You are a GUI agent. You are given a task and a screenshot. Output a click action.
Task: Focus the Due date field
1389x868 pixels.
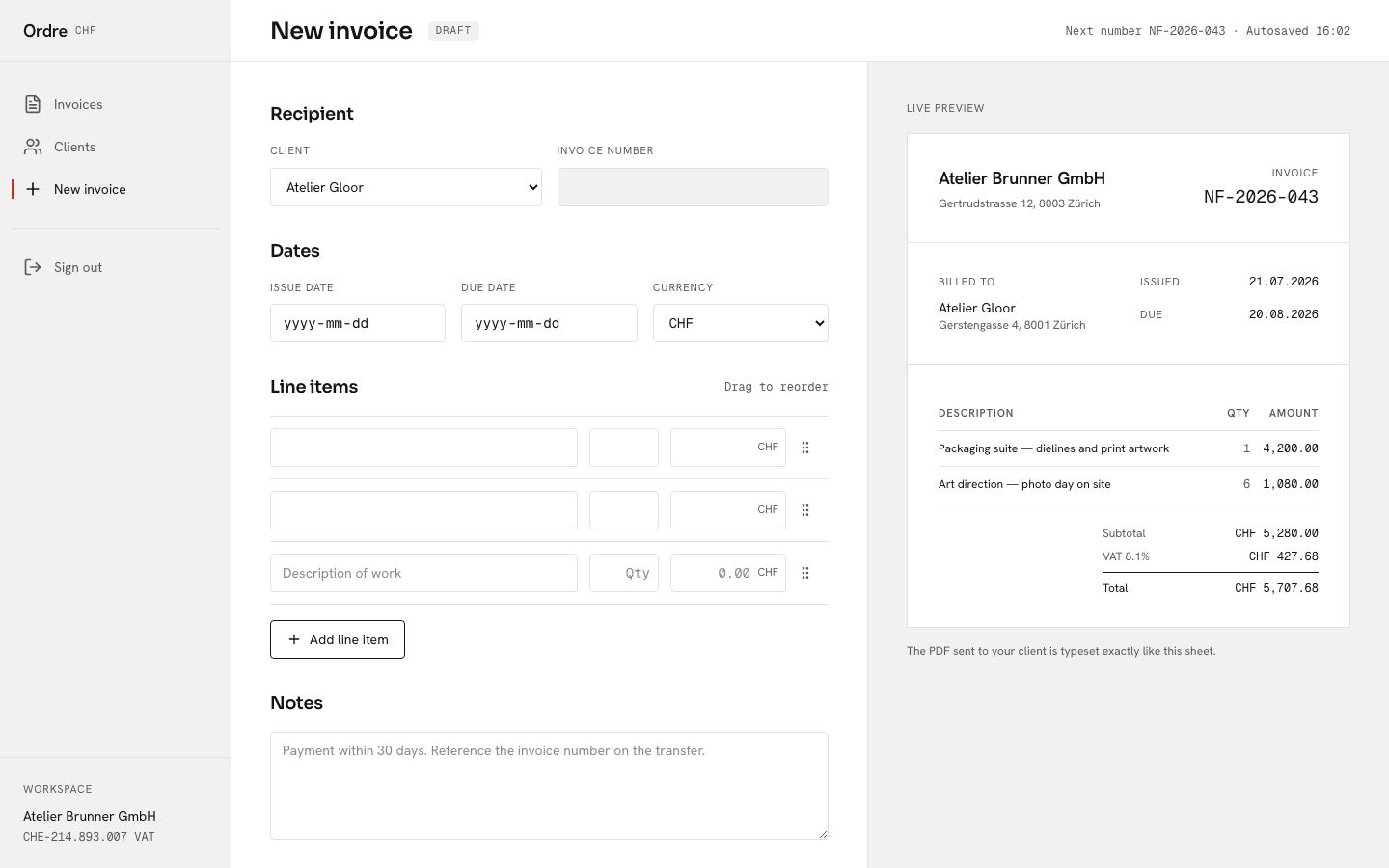549,323
